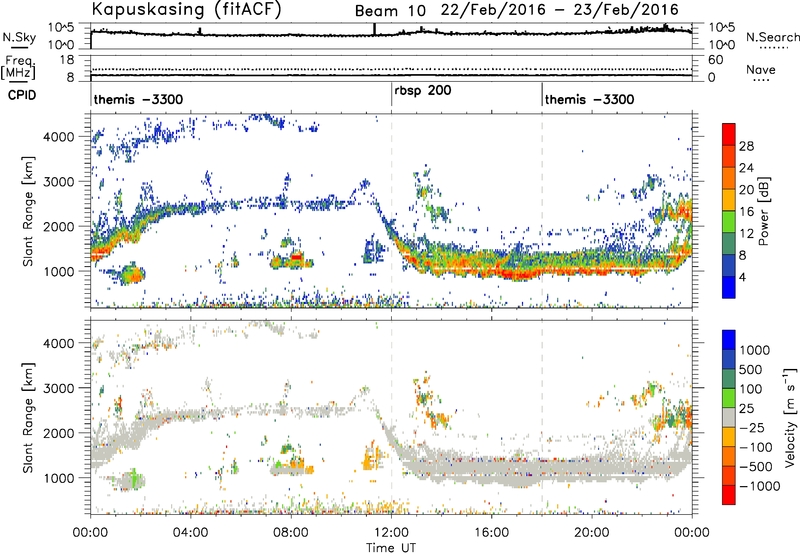The width and height of the screenshot is (800, 554).
Task: Click the '1000' tick label on velocity colorbar
Action: [x=755, y=350]
